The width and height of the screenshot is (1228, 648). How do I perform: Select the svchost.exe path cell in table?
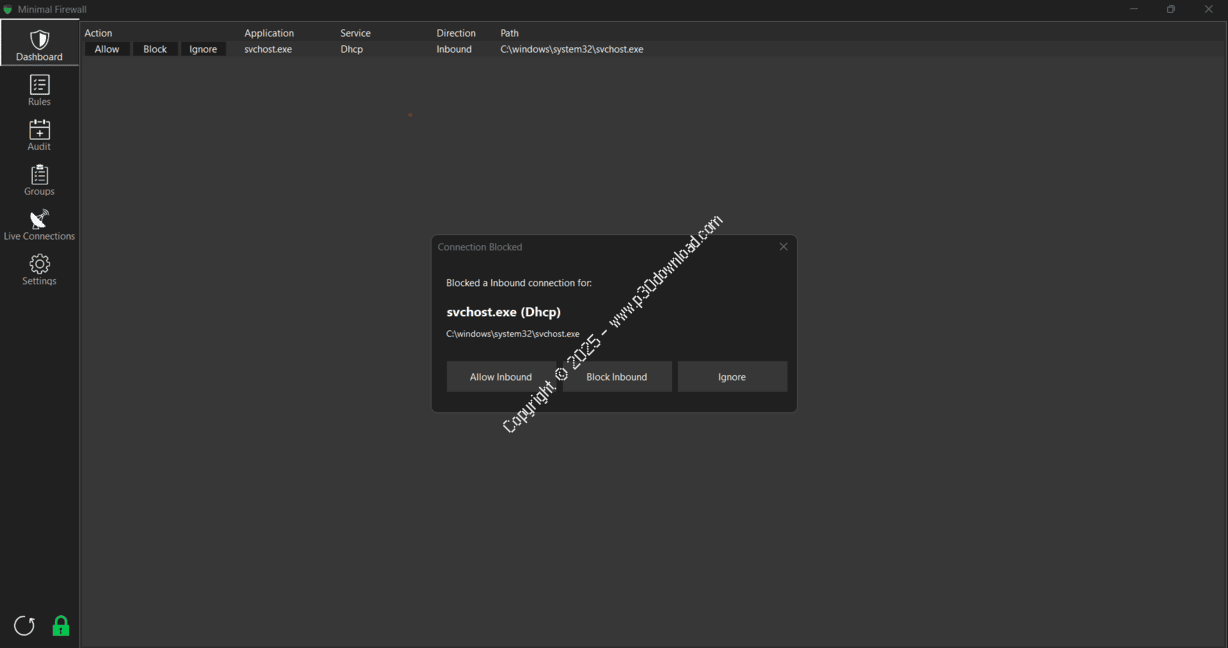(572, 49)
